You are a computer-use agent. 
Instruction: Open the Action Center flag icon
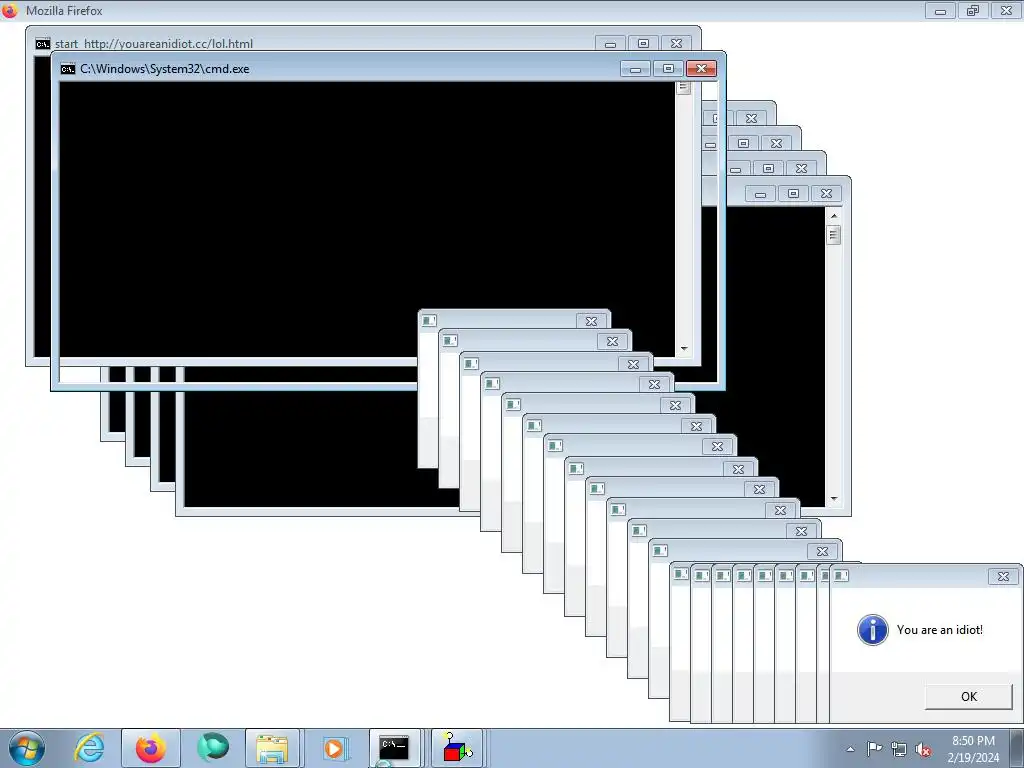pyautogui.click(x=874, y=749)
